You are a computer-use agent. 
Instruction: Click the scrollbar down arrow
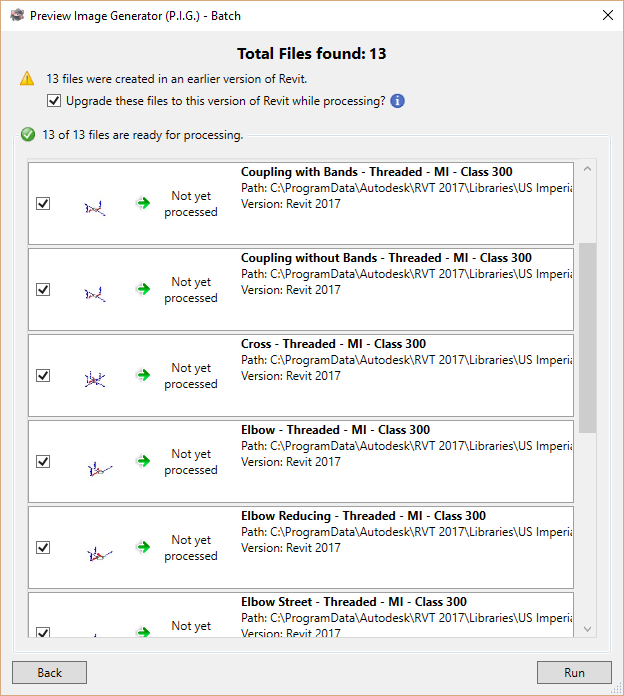(587, 629)
